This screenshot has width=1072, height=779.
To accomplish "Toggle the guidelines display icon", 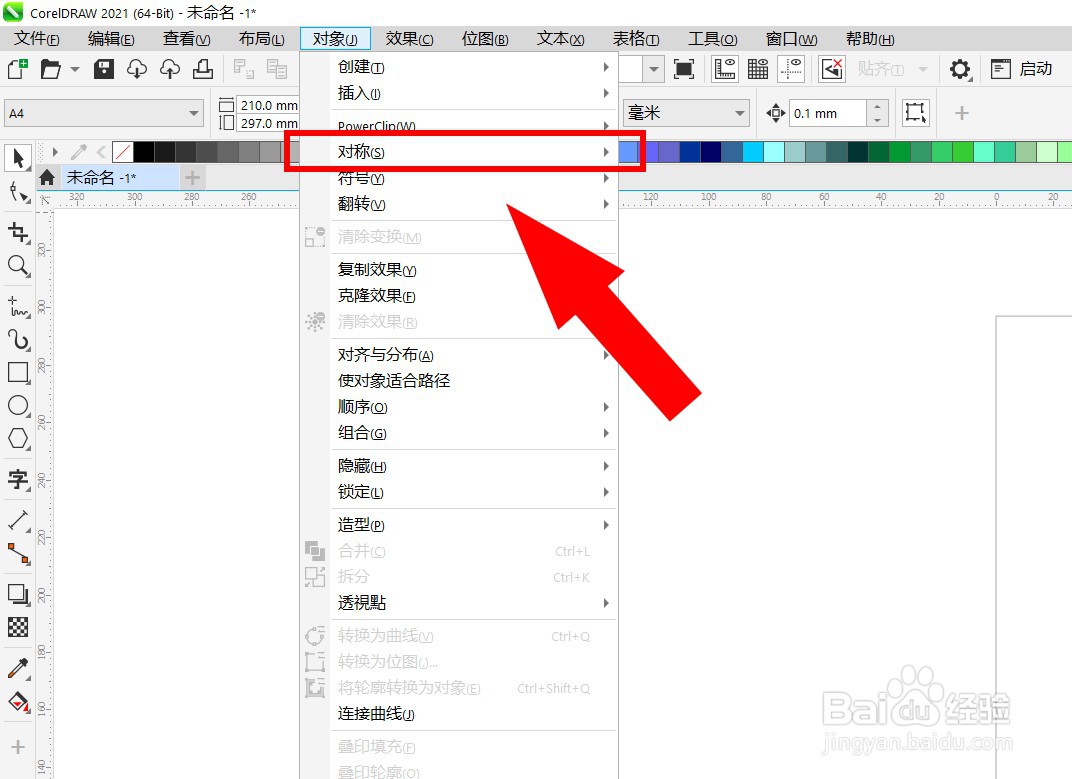I will [791, 69].
